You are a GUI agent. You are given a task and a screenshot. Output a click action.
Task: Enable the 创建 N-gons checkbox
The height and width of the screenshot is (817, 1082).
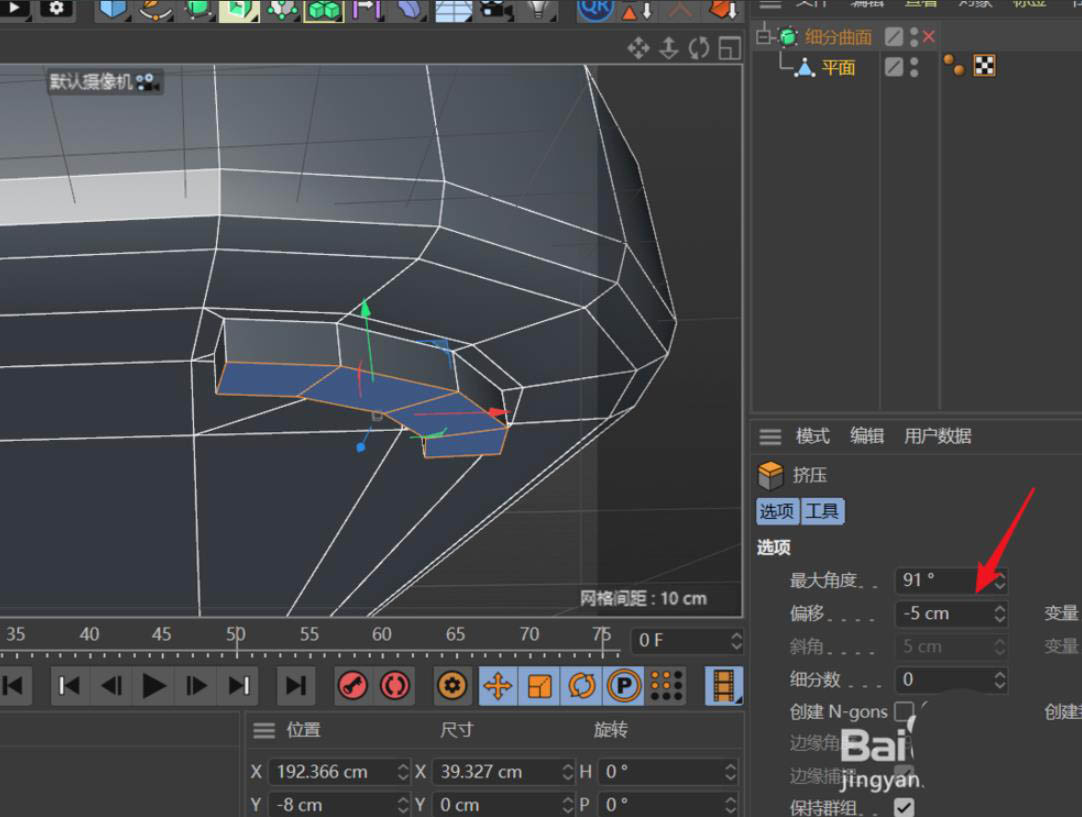click(x=904, y=711)
